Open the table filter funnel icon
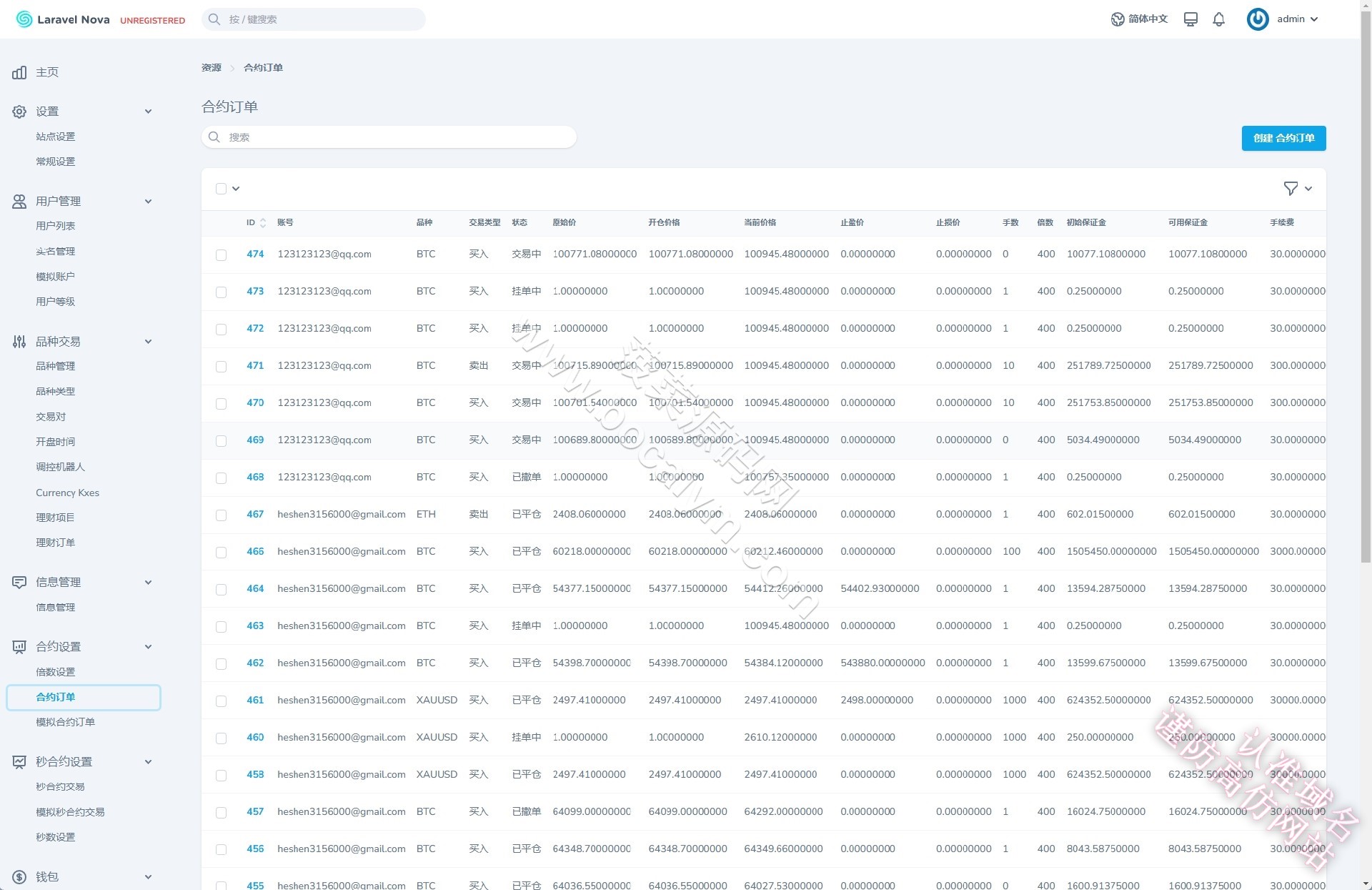Viewport: 1372px width, 890px height. click(x=1291, y=189)
